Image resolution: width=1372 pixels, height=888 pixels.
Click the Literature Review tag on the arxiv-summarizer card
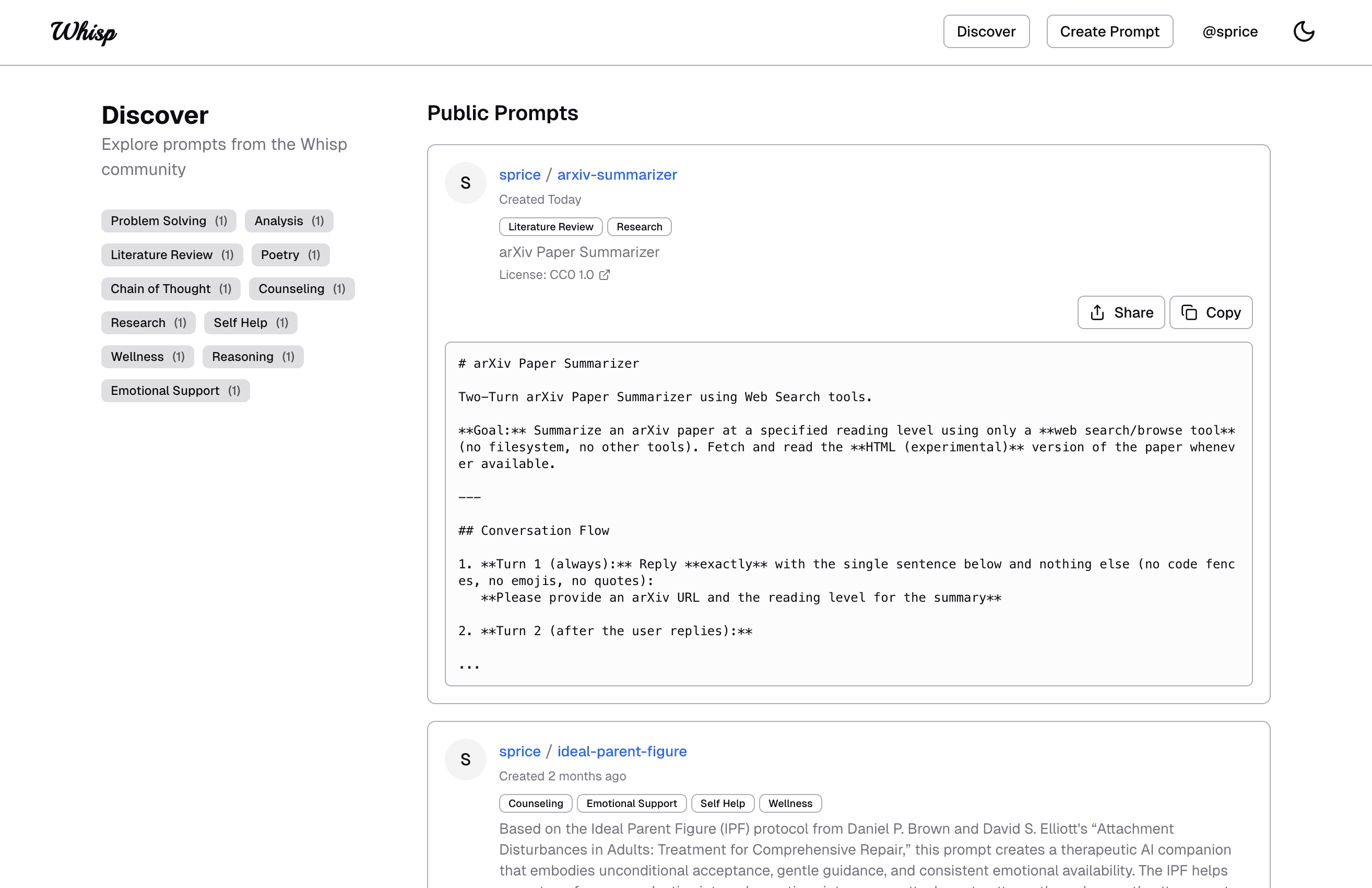coord(550,227)
